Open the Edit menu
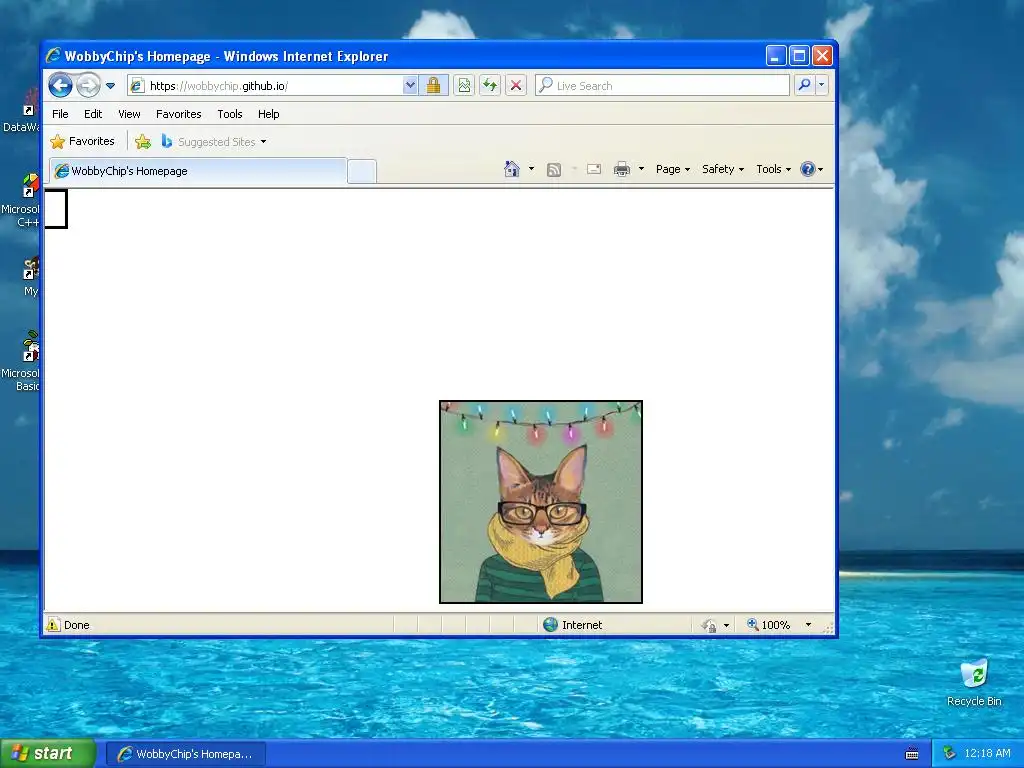Screen dimensions: 1024x768 pos(93,114)
